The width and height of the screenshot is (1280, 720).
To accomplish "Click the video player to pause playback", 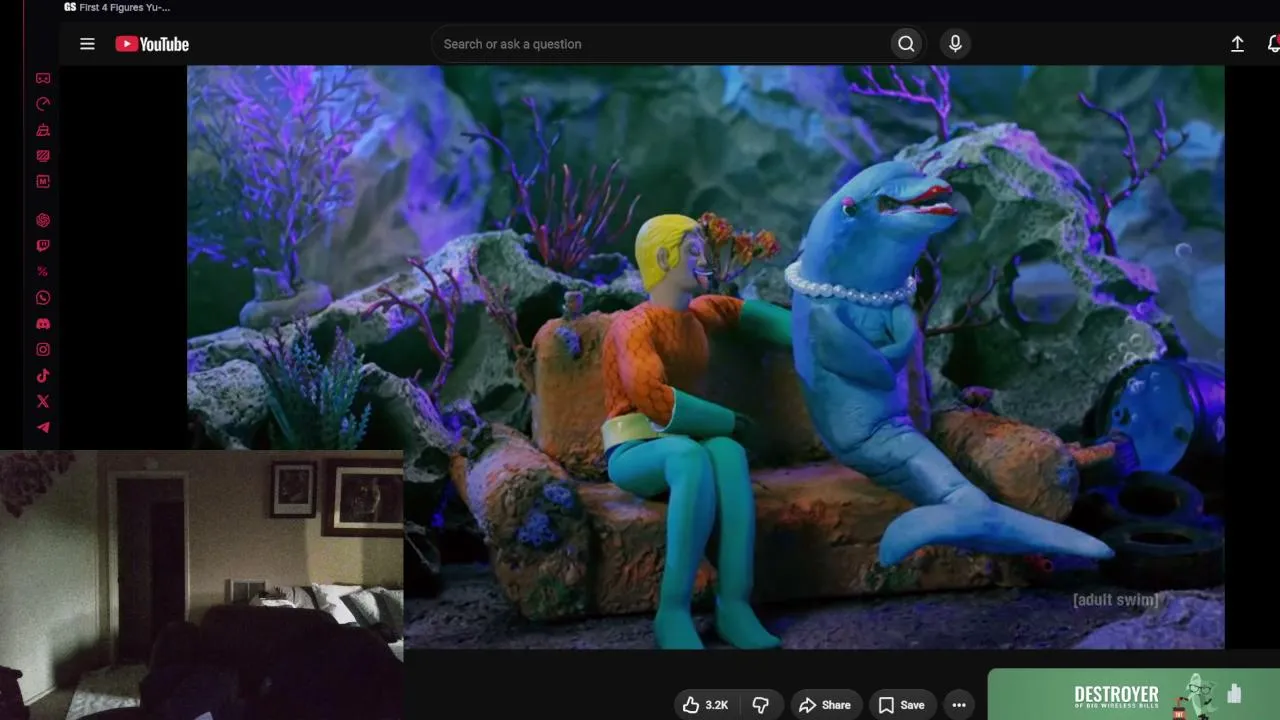I will coord(705,357).
